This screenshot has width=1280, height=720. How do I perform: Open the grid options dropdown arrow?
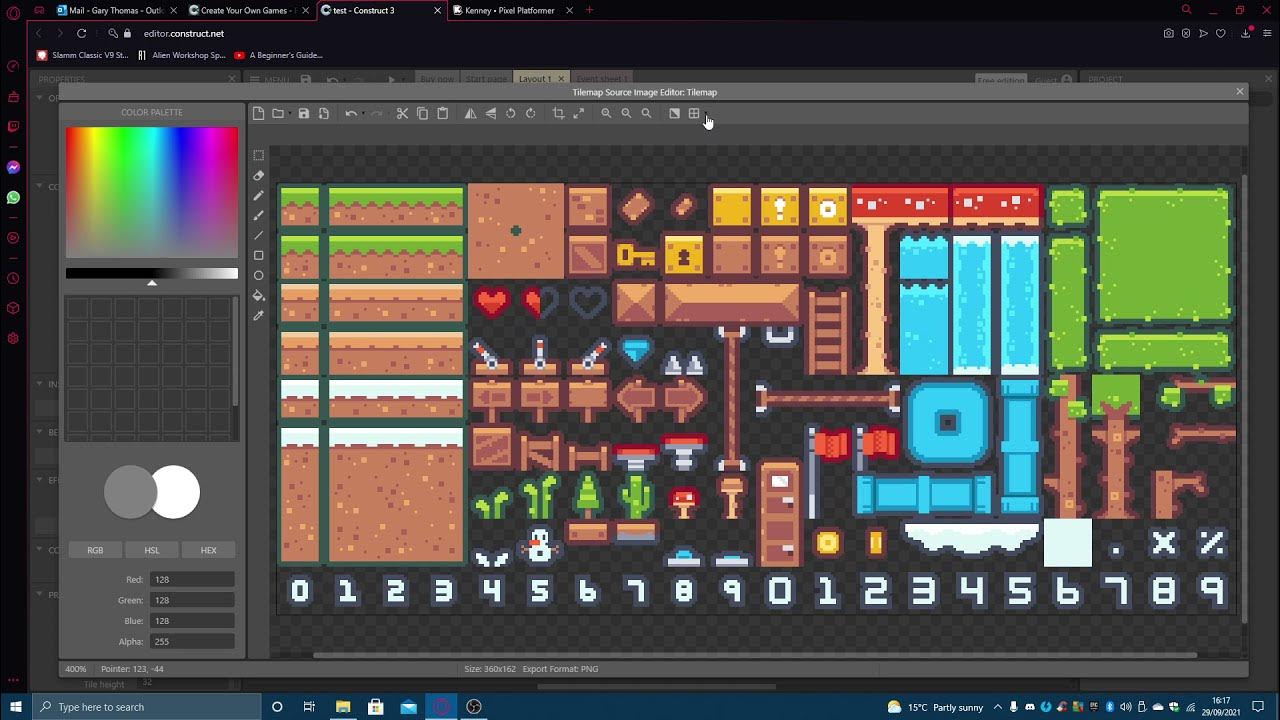pos(705,114)
